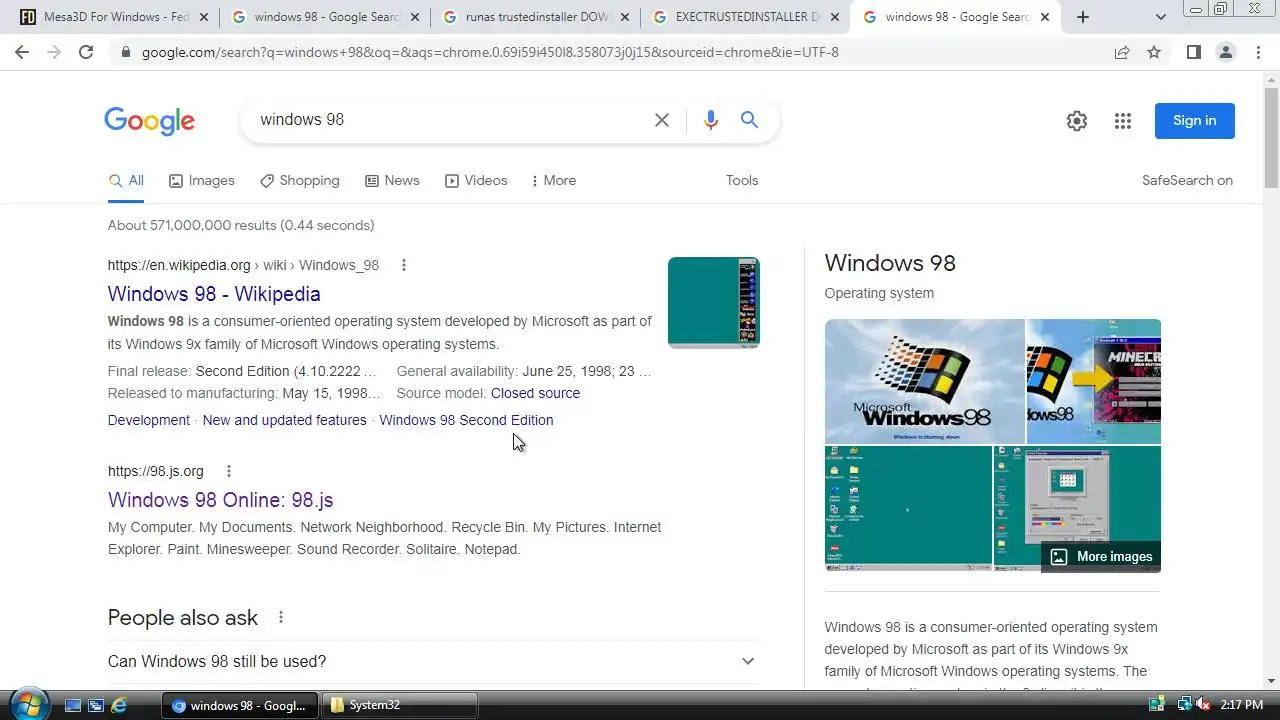
Task: Click the 2:17 PM taskbar clock
Action: (x=1242, y=705)
